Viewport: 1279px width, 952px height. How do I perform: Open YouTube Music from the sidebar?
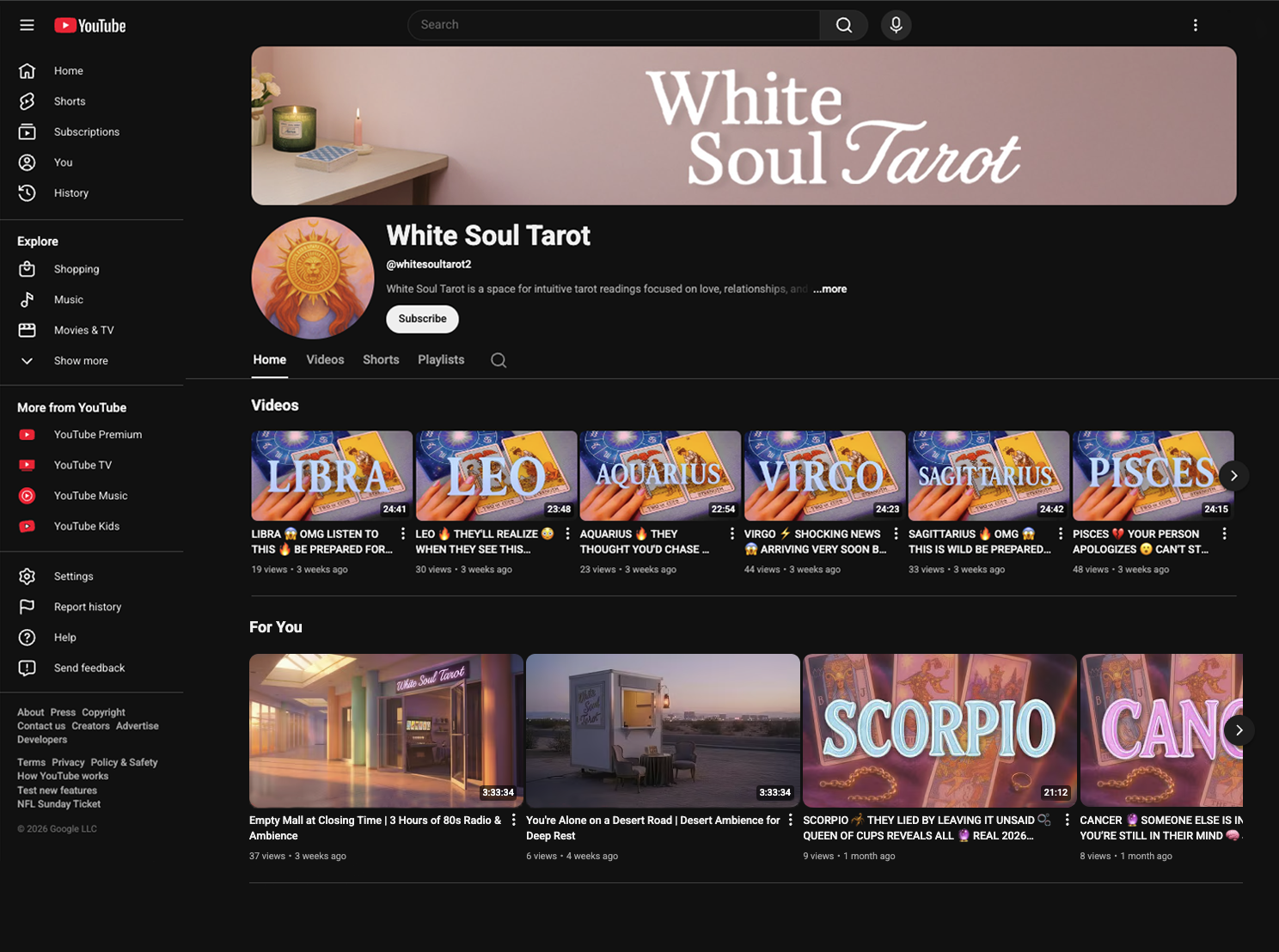90,495
